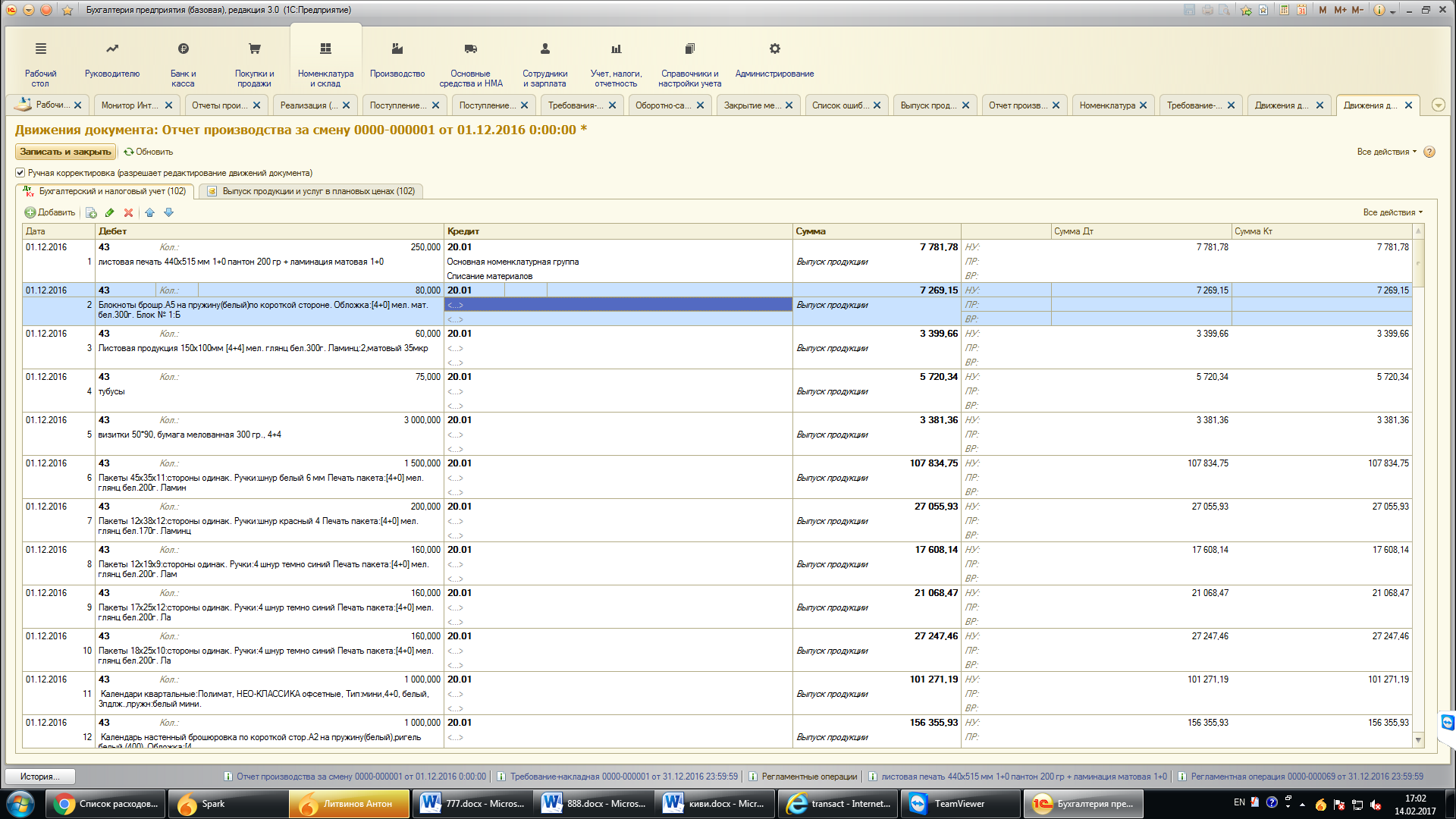Open the calculator icon in title bar
Screen dimensions: 1456x819
tap(1284, 10)
